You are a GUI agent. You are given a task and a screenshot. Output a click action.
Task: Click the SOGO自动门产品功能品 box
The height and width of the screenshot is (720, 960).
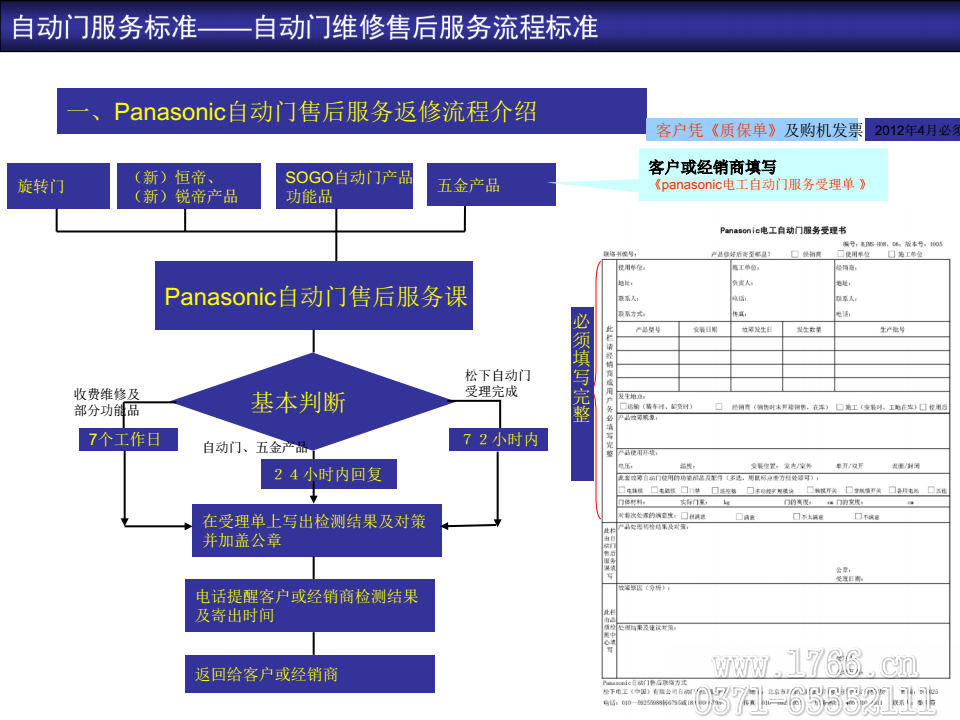348,185
